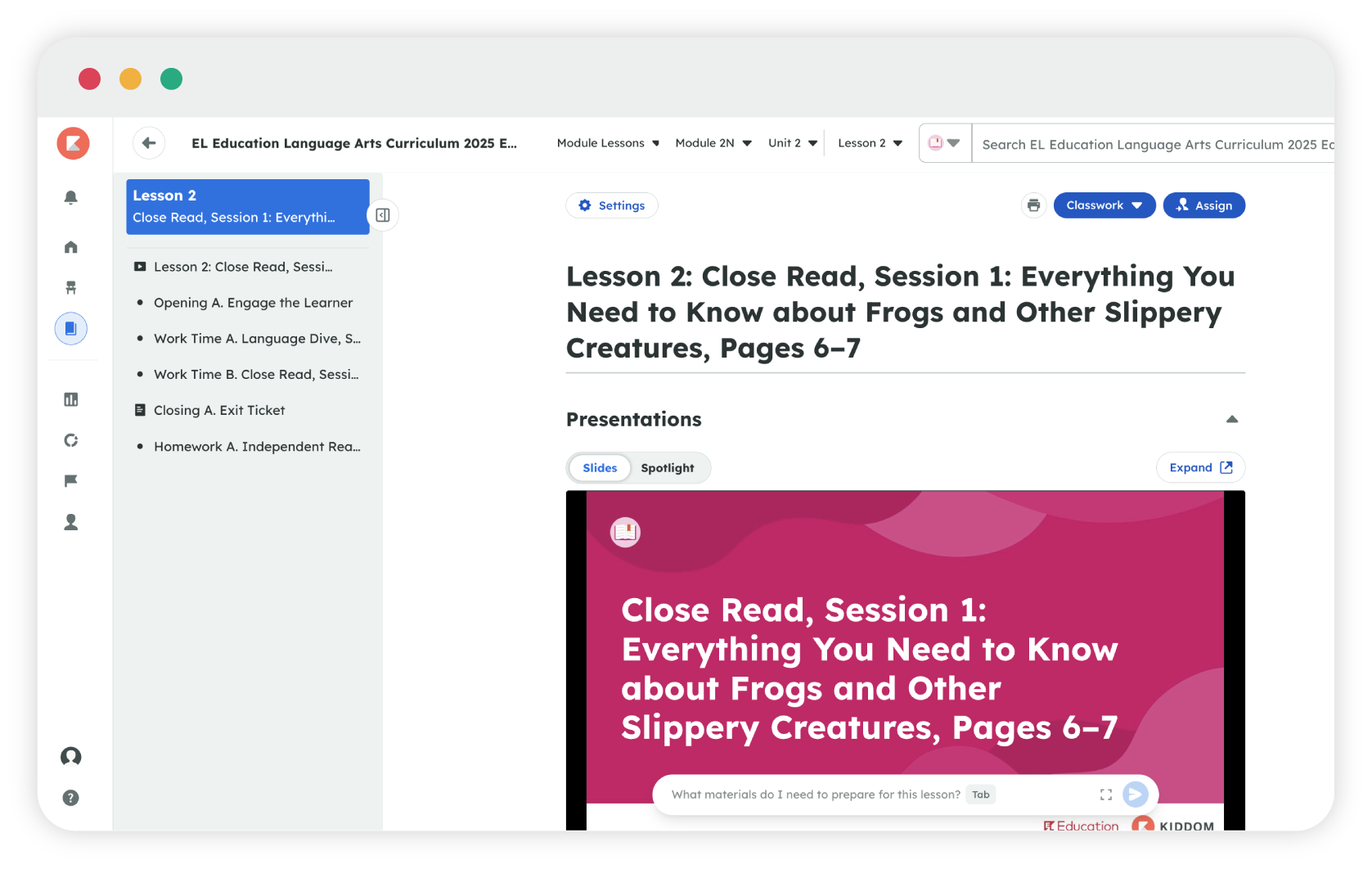Open Module 2N dropdown

coord(713,143)
